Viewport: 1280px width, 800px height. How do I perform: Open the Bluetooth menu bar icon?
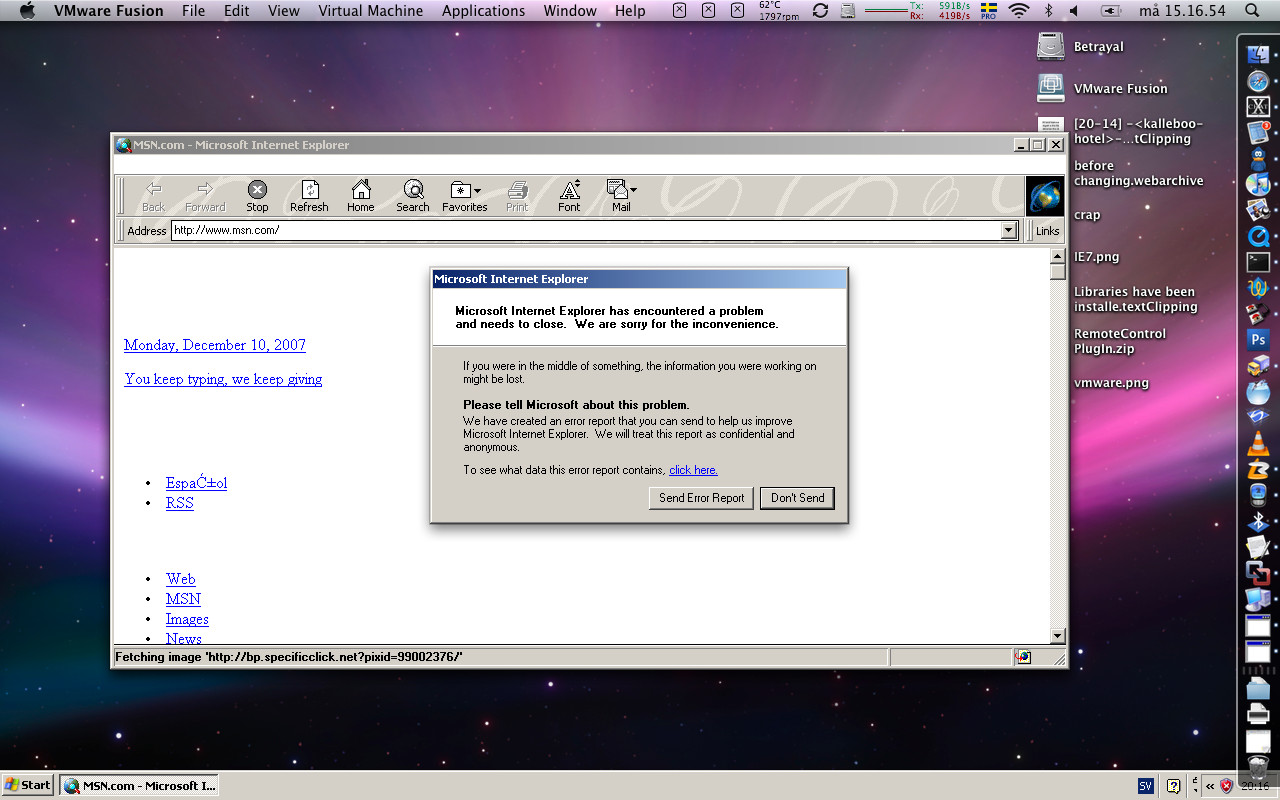(1048, 11)
